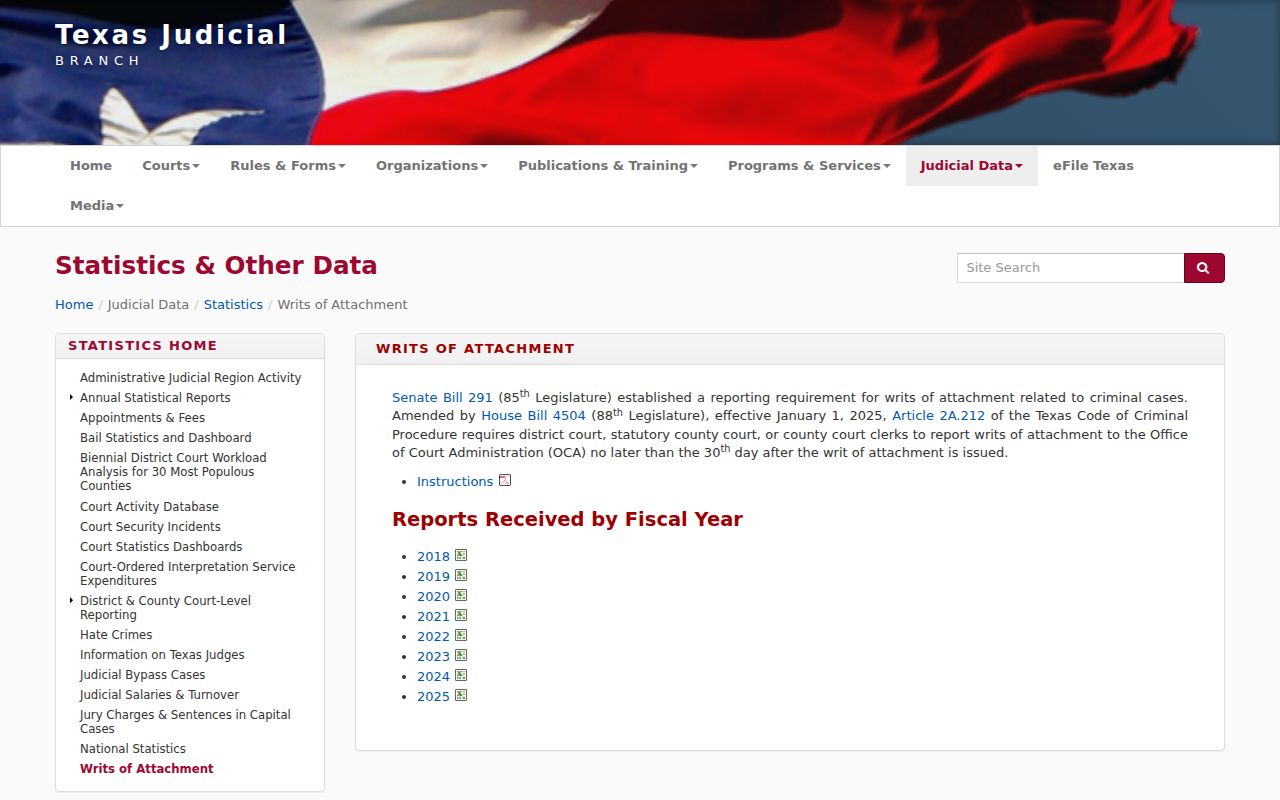
Task: Click the Statistics Home sidebar header
Action: click(142, 346)
